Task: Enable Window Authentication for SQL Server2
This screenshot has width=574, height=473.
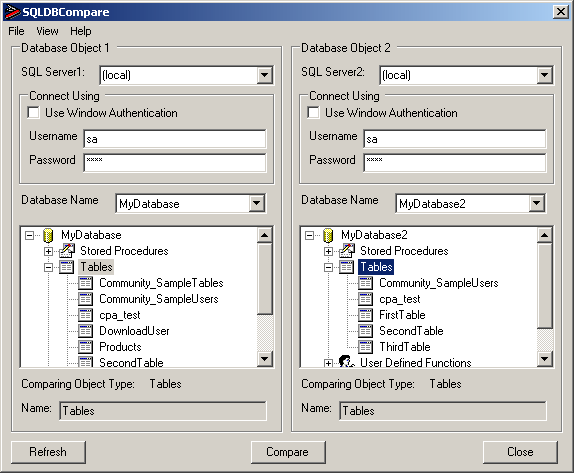Action: tap(313, 112)
